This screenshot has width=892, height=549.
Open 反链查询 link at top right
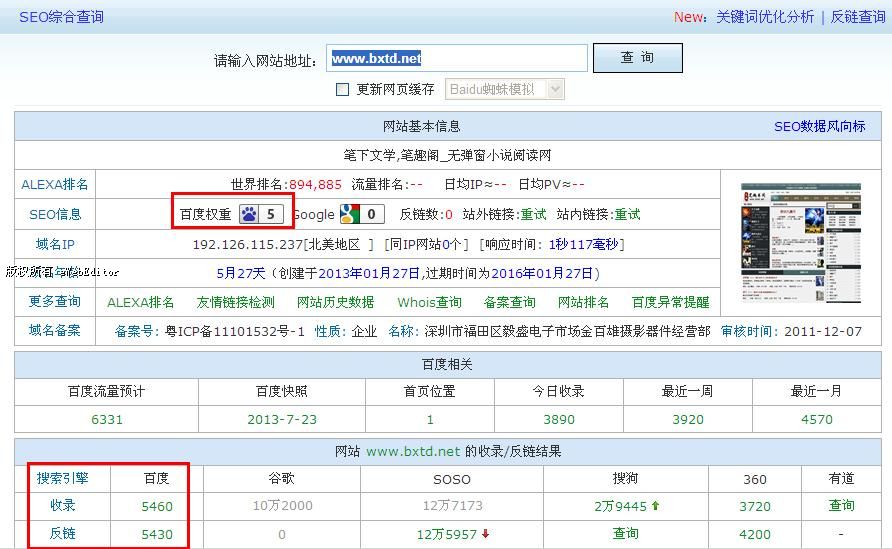pos(858,17)
